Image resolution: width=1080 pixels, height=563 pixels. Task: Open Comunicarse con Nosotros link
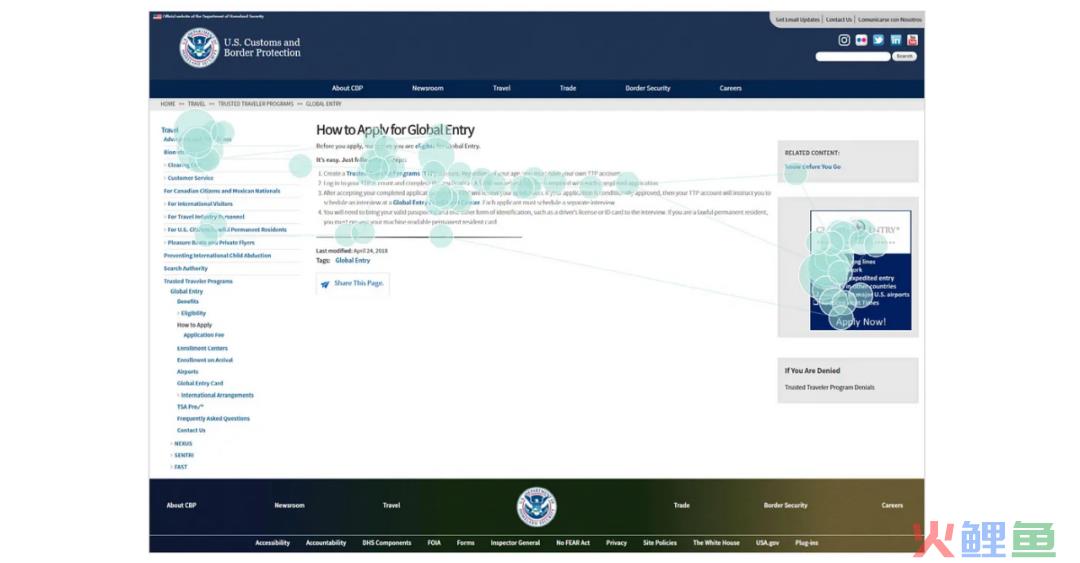[889, 19]
